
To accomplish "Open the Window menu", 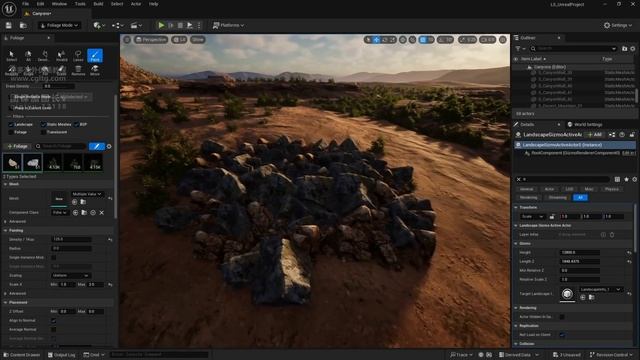I will click(x=60, y=4).
